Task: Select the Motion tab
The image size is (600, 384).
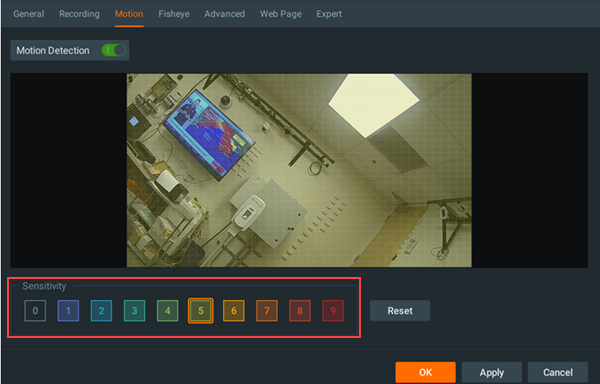Action: pos(129,14)
